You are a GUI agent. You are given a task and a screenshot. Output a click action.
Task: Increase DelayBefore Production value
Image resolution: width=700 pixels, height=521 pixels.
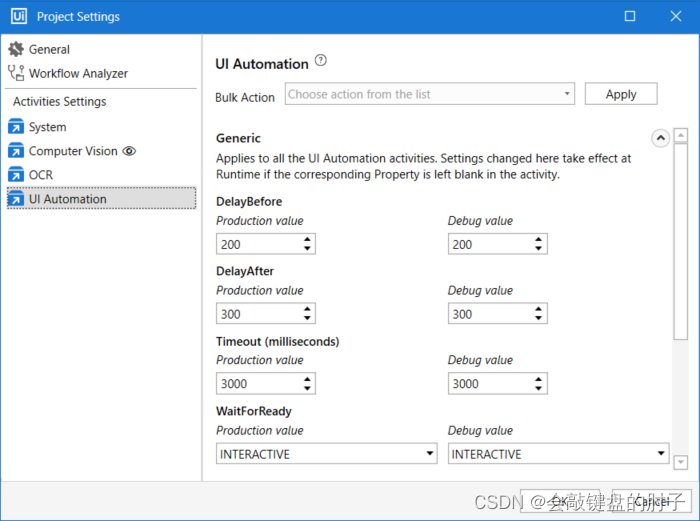307,240
